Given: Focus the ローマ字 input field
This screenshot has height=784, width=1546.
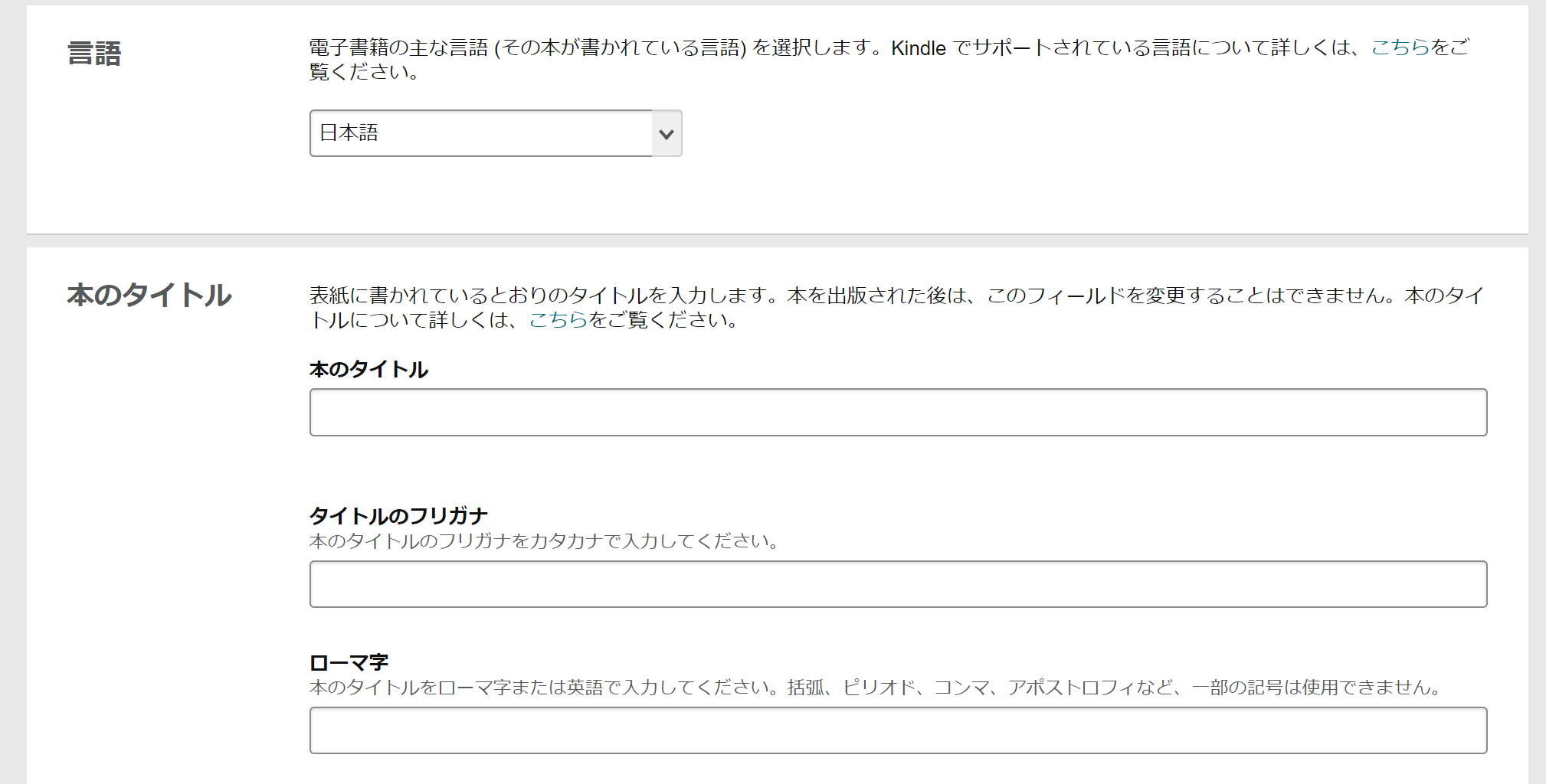Looking at the screenshot, I should click(898, 730).
